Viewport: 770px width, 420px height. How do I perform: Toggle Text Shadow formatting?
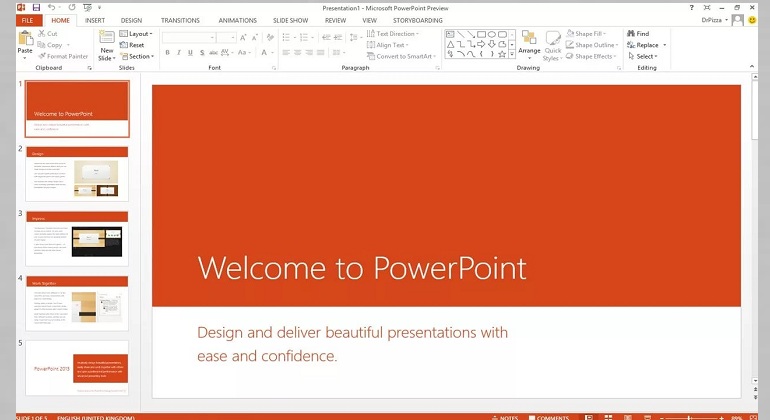click(202, 52)
